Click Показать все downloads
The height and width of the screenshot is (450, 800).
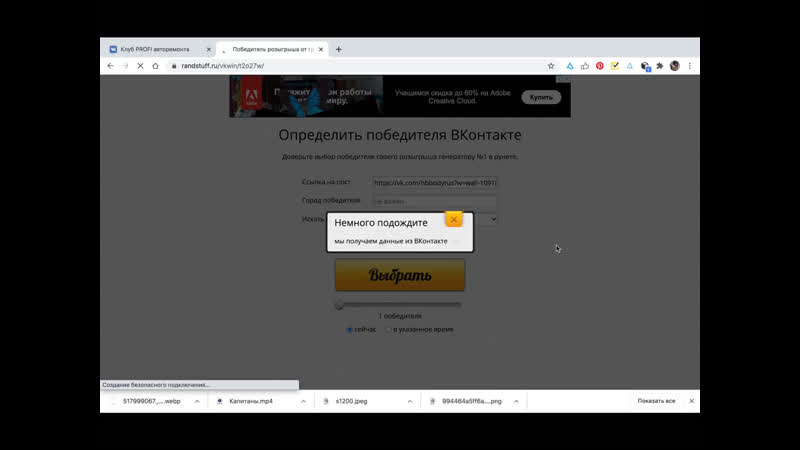656,401
